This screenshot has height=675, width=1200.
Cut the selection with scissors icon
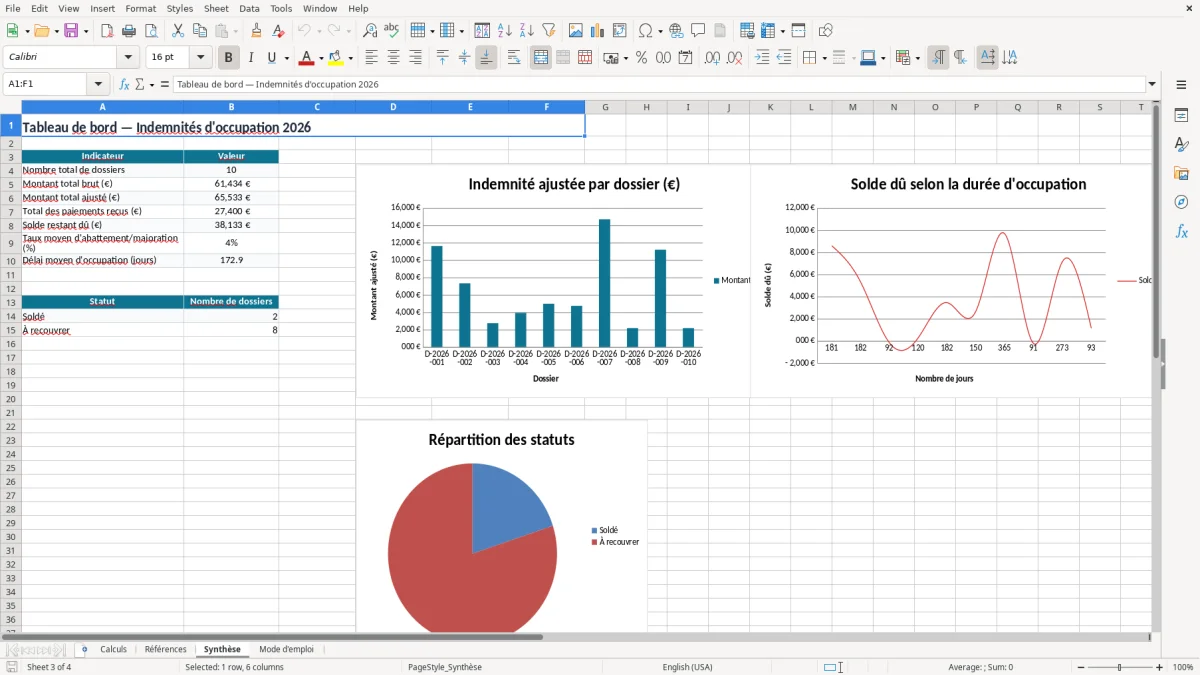tap(177, 31)
